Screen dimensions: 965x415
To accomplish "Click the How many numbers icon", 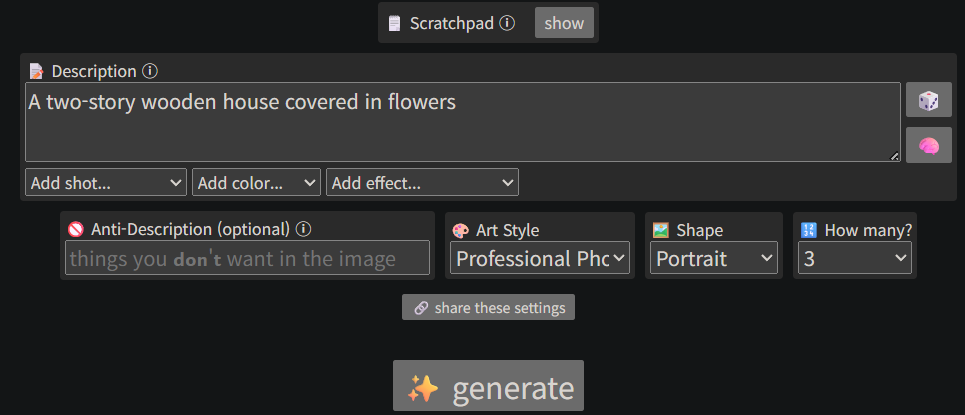I will tap(808, 230).
